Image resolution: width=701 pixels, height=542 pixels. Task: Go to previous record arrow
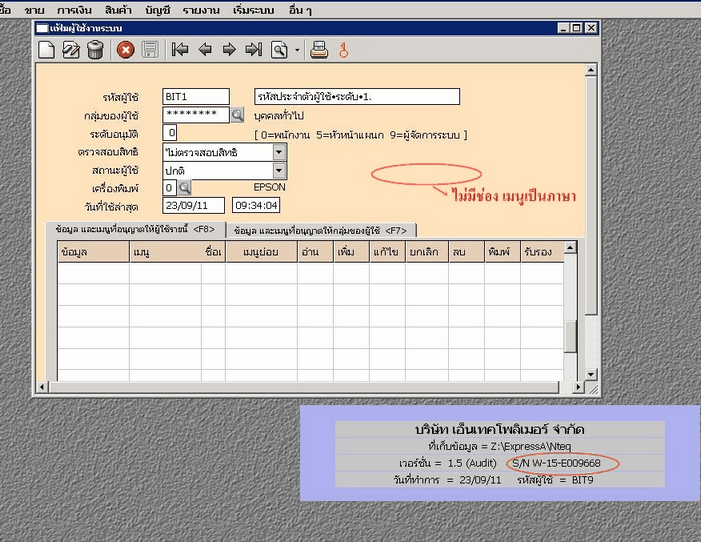click(x=205, y=49)
